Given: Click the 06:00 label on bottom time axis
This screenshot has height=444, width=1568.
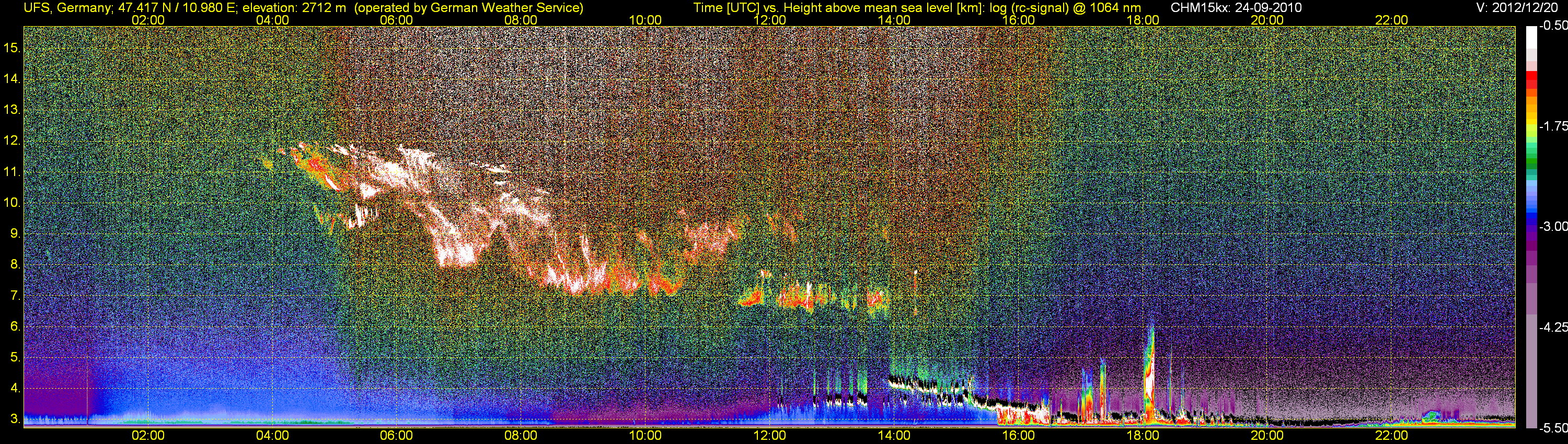Looking at the screenshot, I should pos(396,436).
